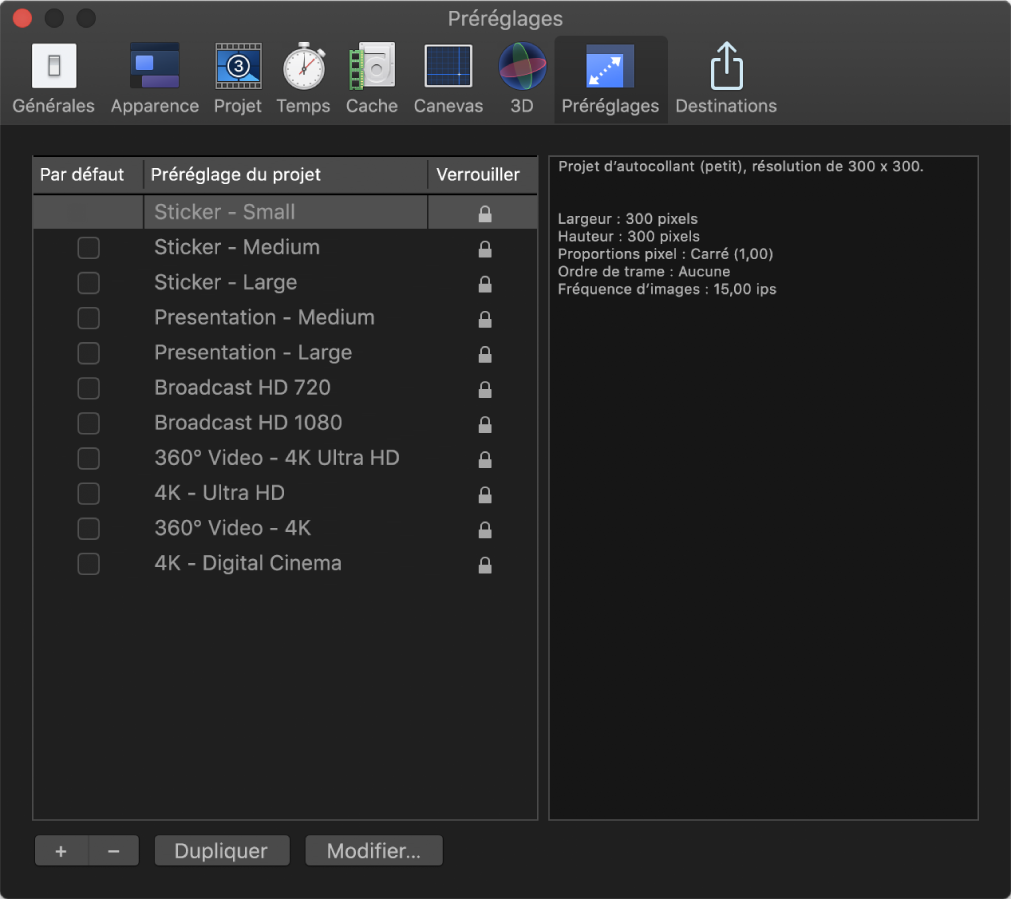Open the Apparence preferences pane

point(154,79)
